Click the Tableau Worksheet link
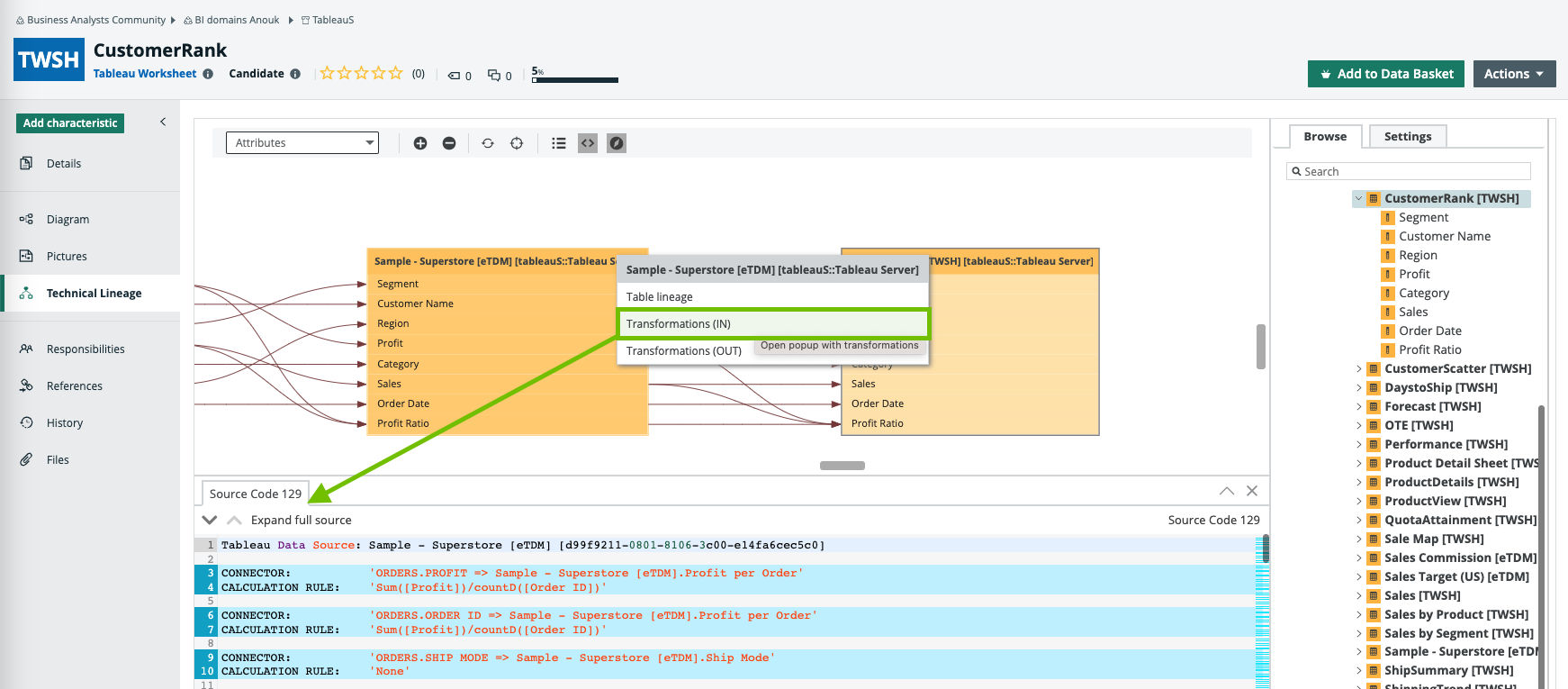 pyautogui.click(x=145, y=74)
